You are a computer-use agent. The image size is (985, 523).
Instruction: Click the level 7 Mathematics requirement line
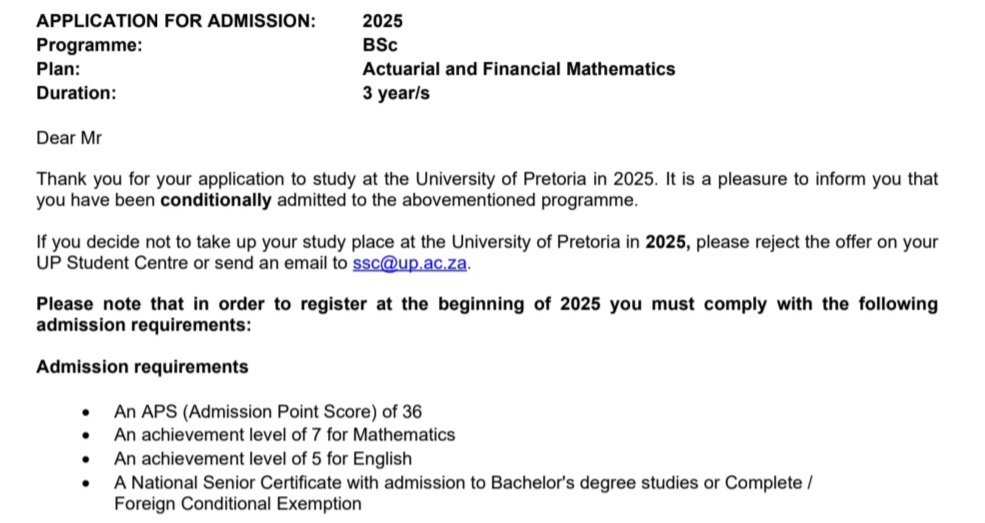pos(284,435)
